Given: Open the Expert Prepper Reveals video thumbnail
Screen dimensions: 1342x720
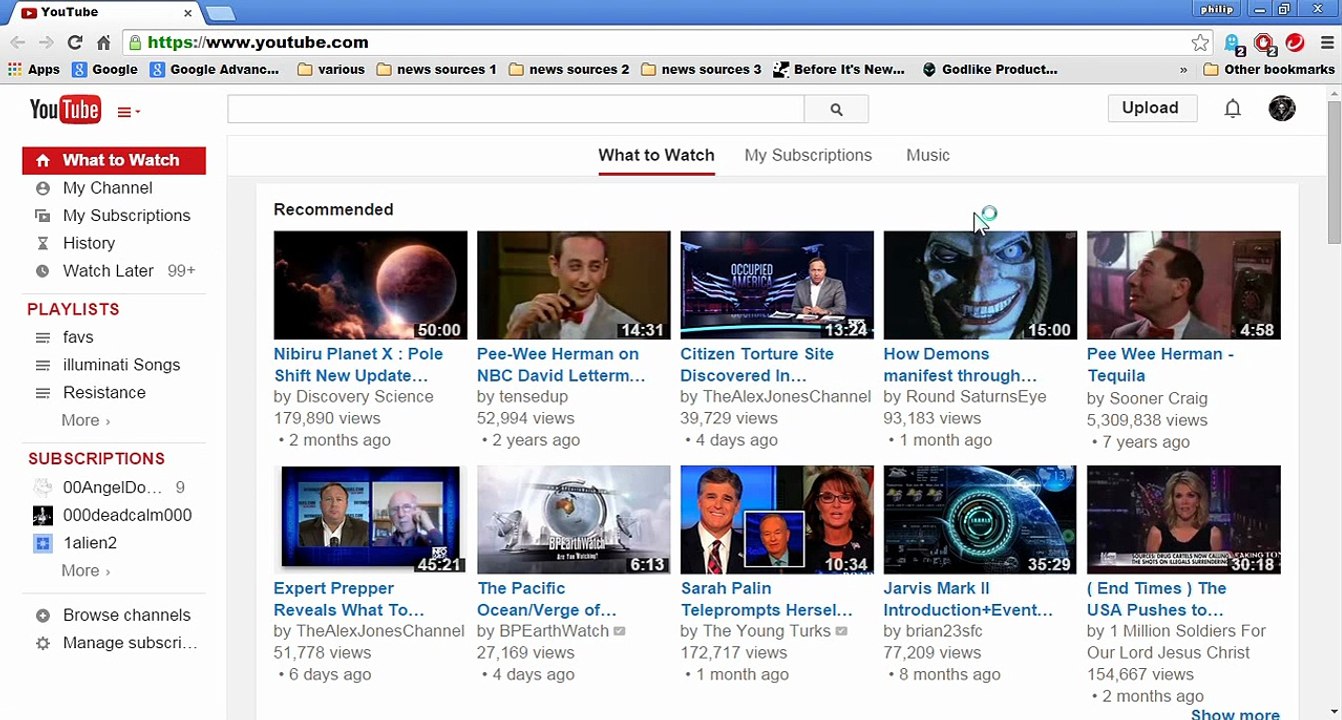Looking at the screenshot, I should [x=370, y=520].
